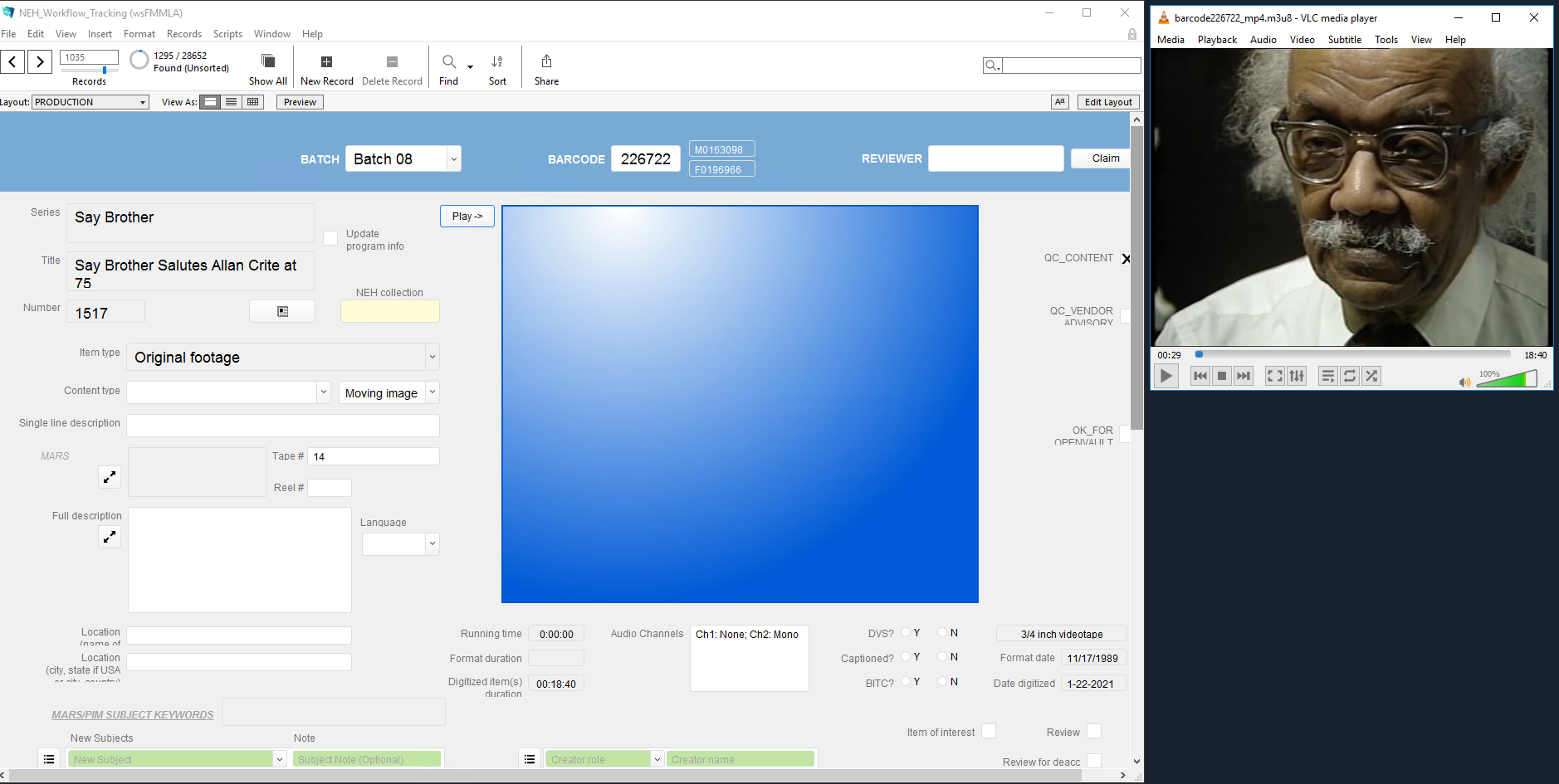Open the Sort records tool

[x=497, y=62]
